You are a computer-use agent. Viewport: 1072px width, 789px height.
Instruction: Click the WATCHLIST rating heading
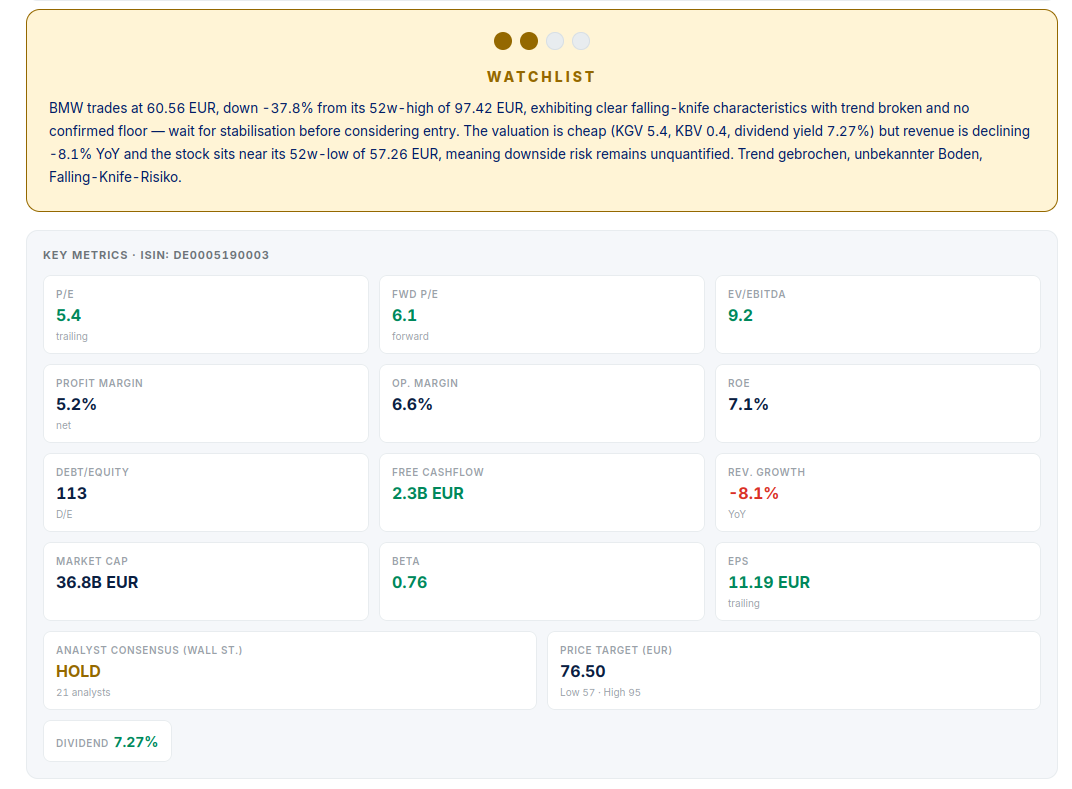click(x=541, y=77)
